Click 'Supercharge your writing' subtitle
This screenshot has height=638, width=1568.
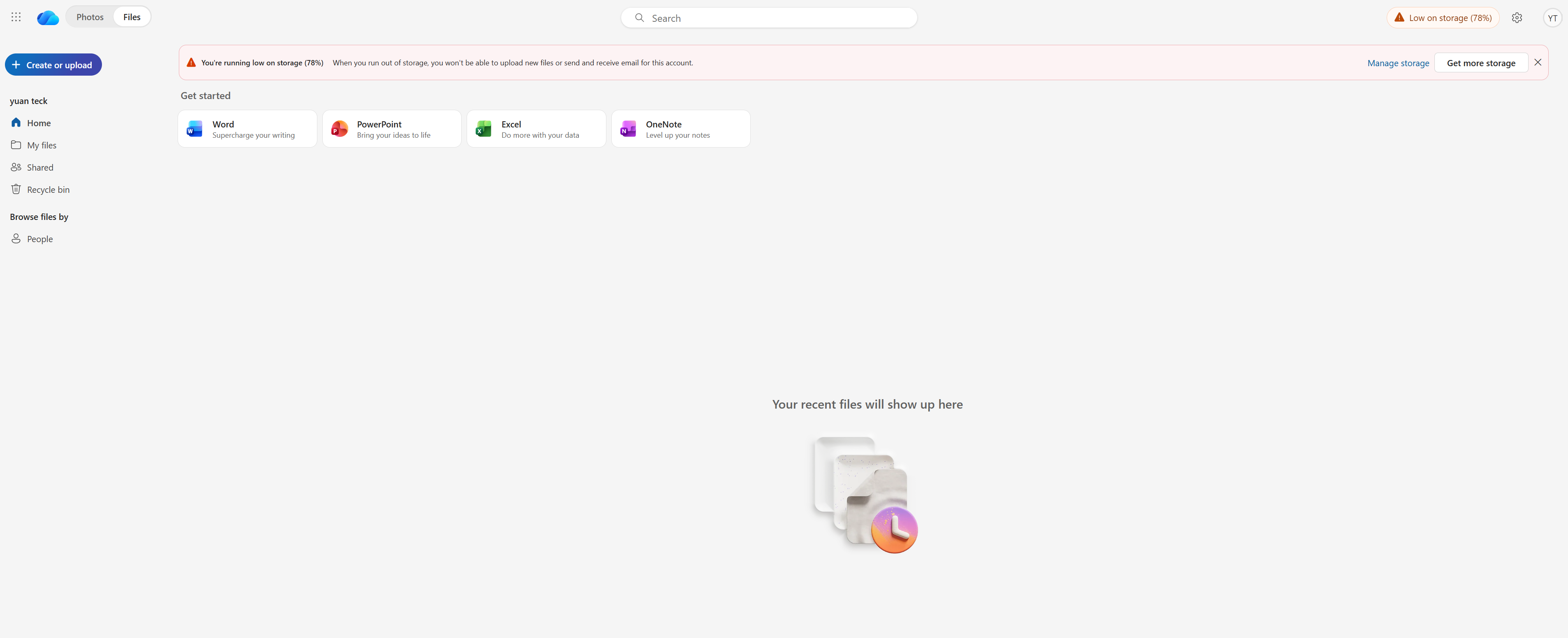253,135
